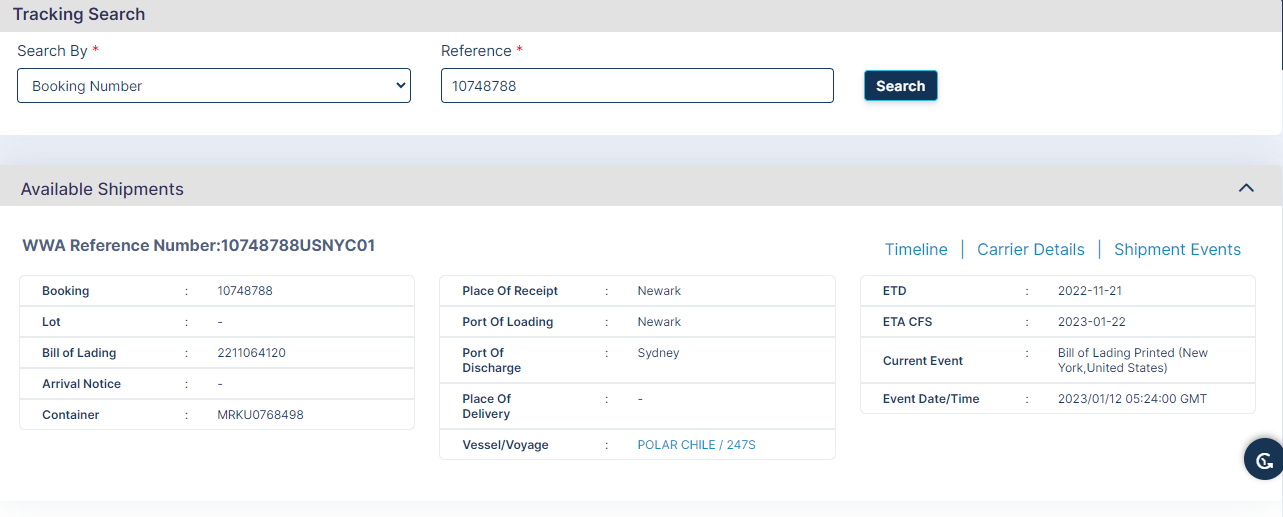Click container number MRKU0768498

[260, 415]
